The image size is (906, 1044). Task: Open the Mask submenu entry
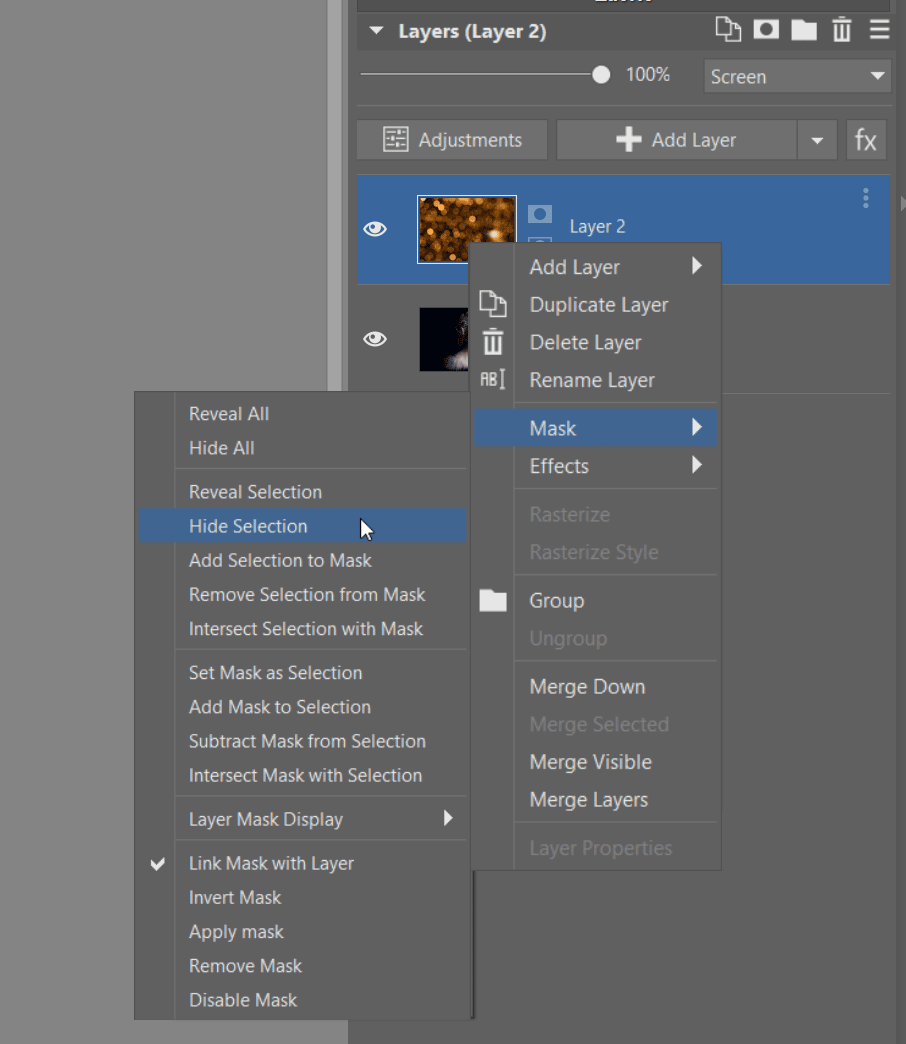point(595,428)
